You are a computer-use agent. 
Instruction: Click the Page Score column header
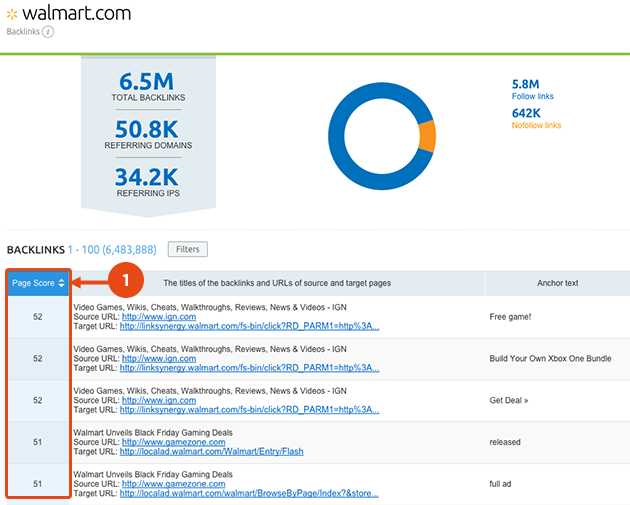click(38, 283)
